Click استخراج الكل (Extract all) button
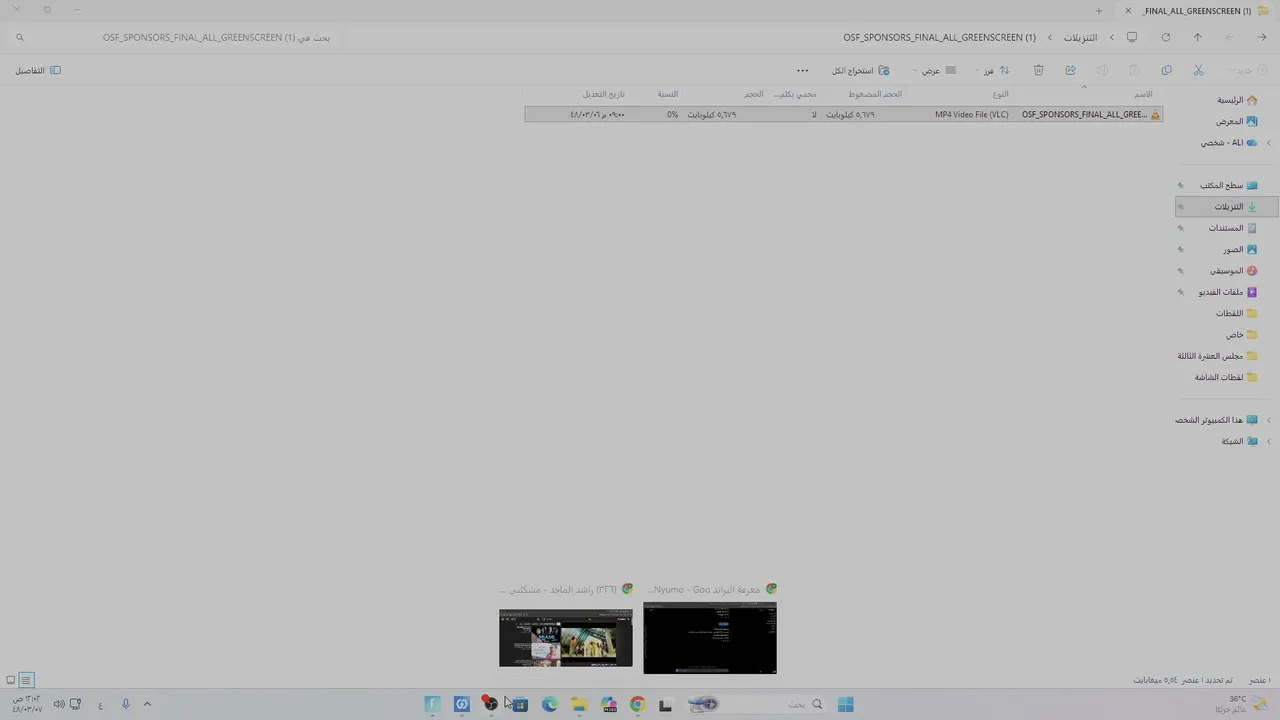Screen dimensions: 1280x720 point(861,70)
